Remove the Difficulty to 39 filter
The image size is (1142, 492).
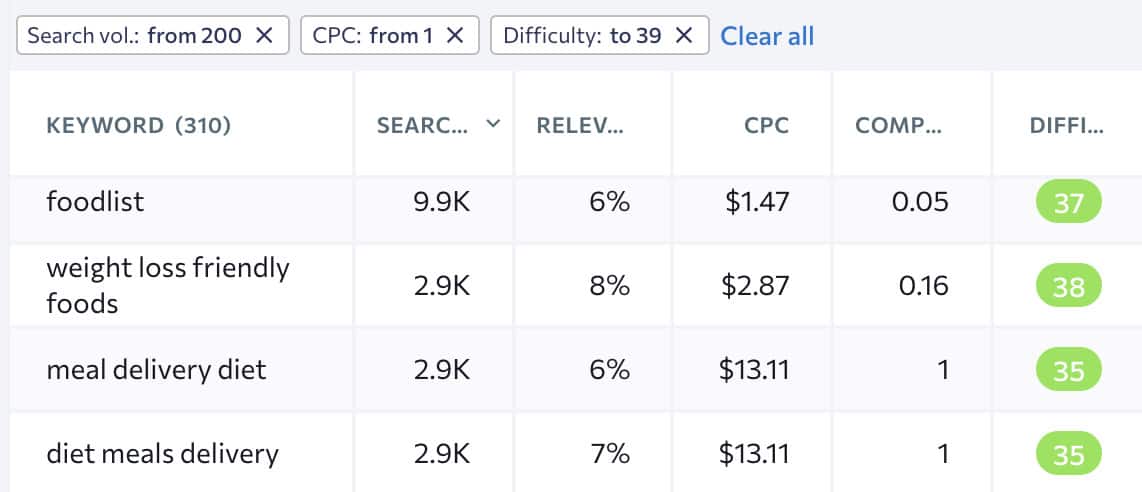pos(684,36)
